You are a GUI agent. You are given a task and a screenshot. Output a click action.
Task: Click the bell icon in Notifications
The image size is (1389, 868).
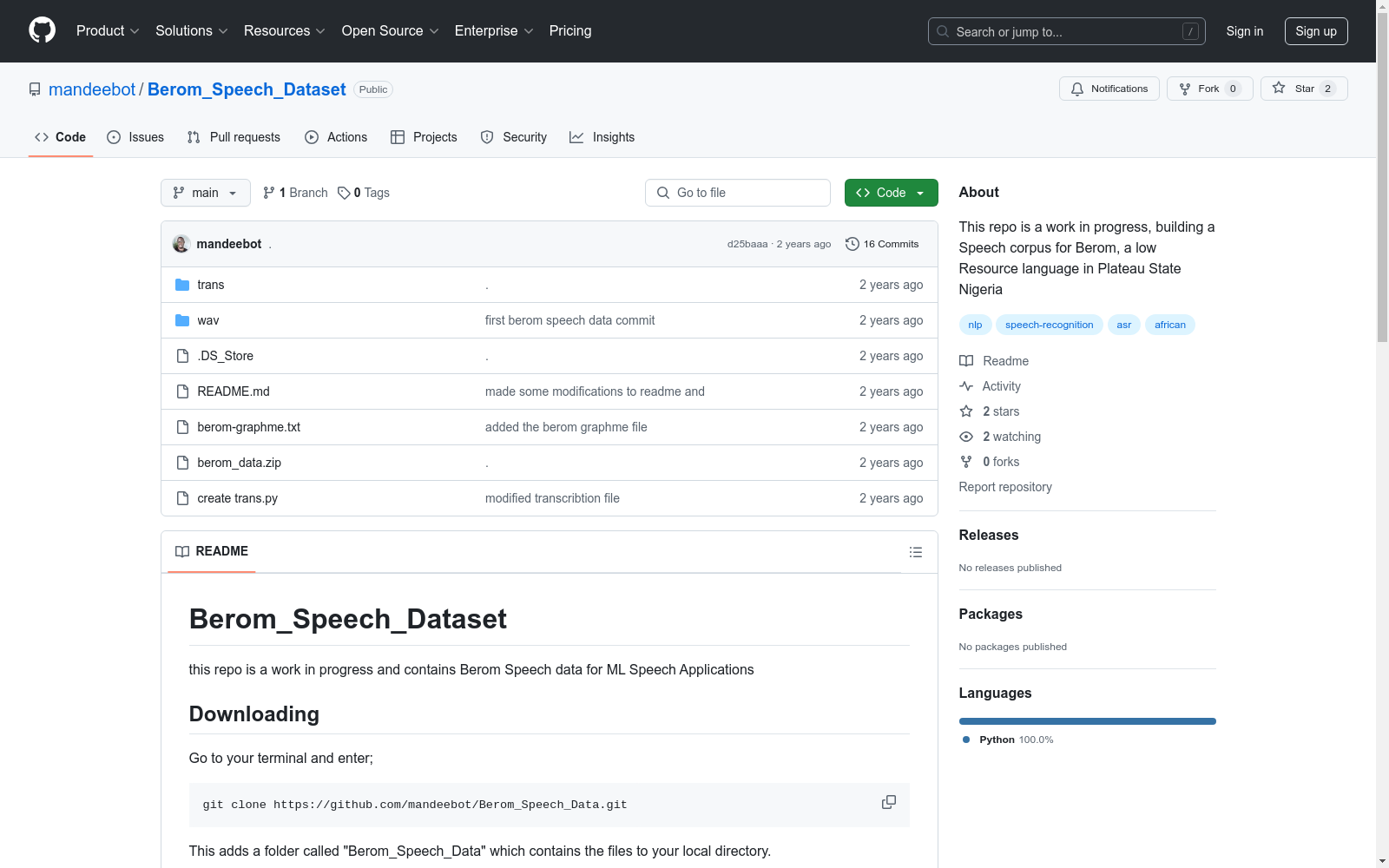click(x=1077, y=89)
